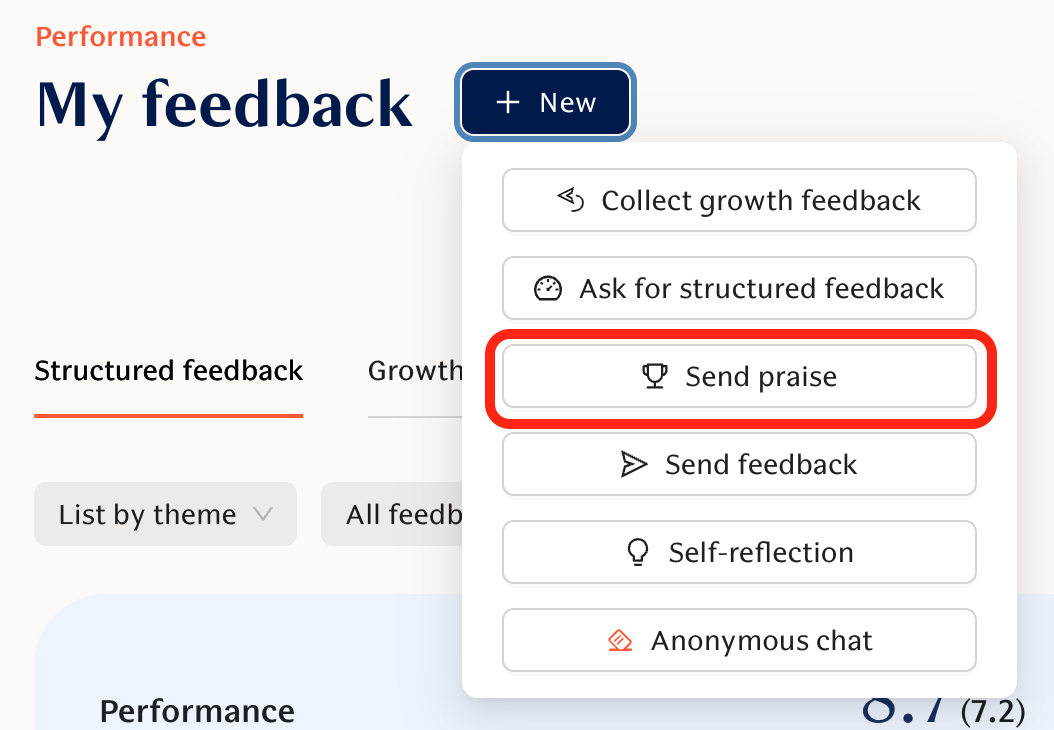Click the Performance card title
Screen dimensions: 1054x730
coord(197,711)
